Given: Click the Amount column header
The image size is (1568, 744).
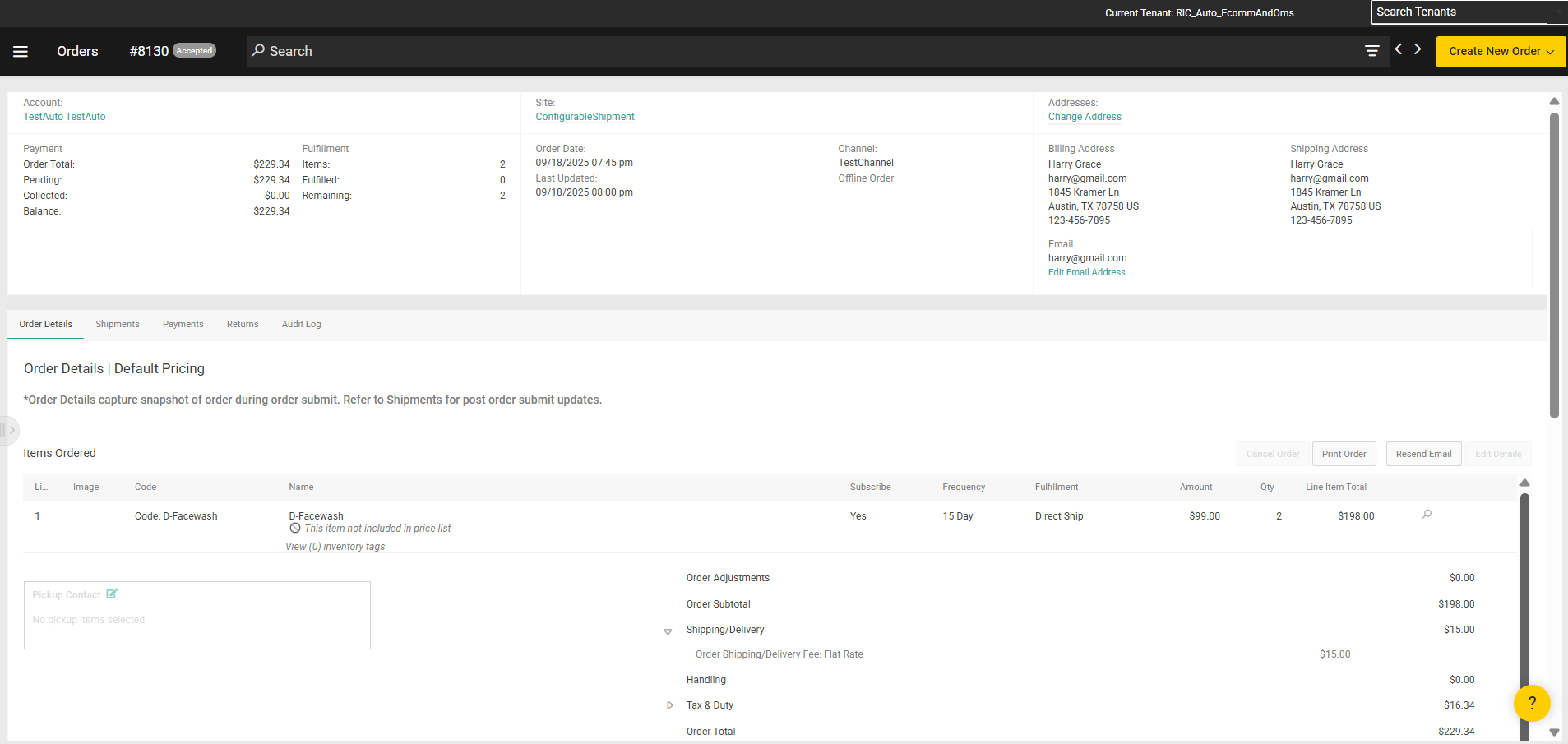Looking at the screenshot, I should point(1196,487).
